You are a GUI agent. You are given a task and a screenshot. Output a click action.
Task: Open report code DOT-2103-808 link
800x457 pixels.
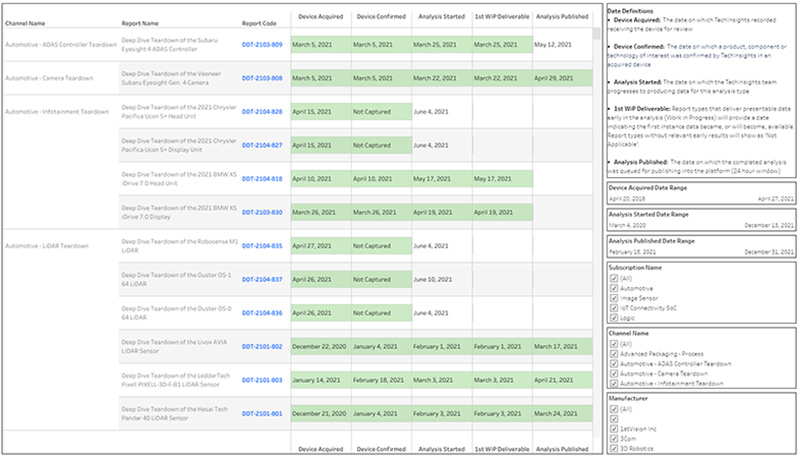pos(262,79)
